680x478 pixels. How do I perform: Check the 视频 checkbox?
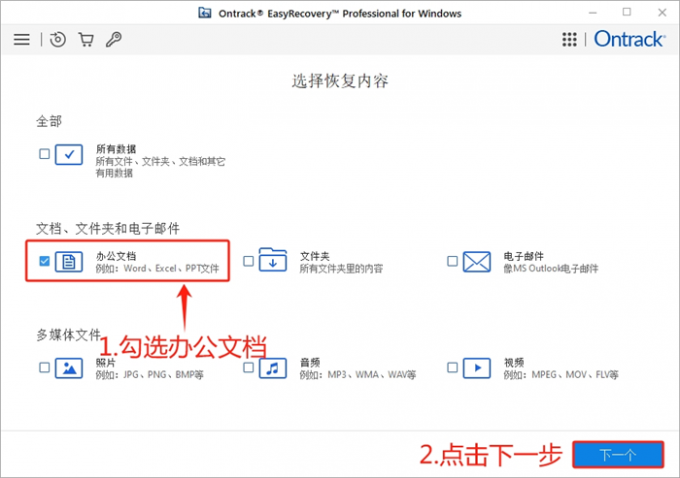[452, 367]
